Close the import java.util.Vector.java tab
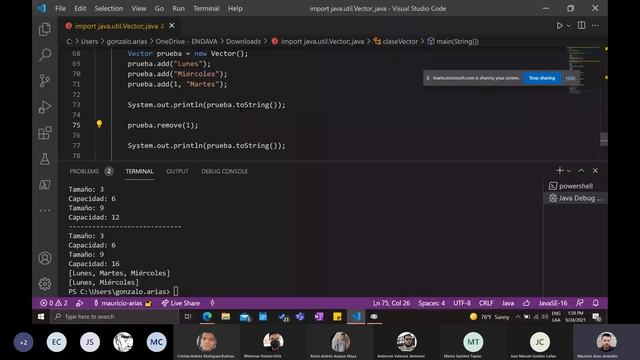This screenshot has height=360, width=640. (172, 26)
